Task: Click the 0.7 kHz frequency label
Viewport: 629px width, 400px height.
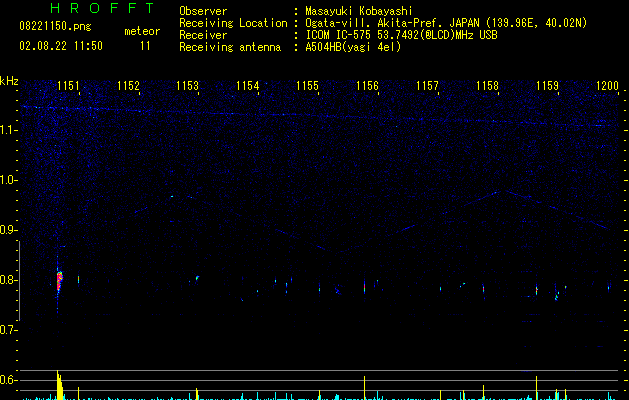Action: click(x=8, y=330)
